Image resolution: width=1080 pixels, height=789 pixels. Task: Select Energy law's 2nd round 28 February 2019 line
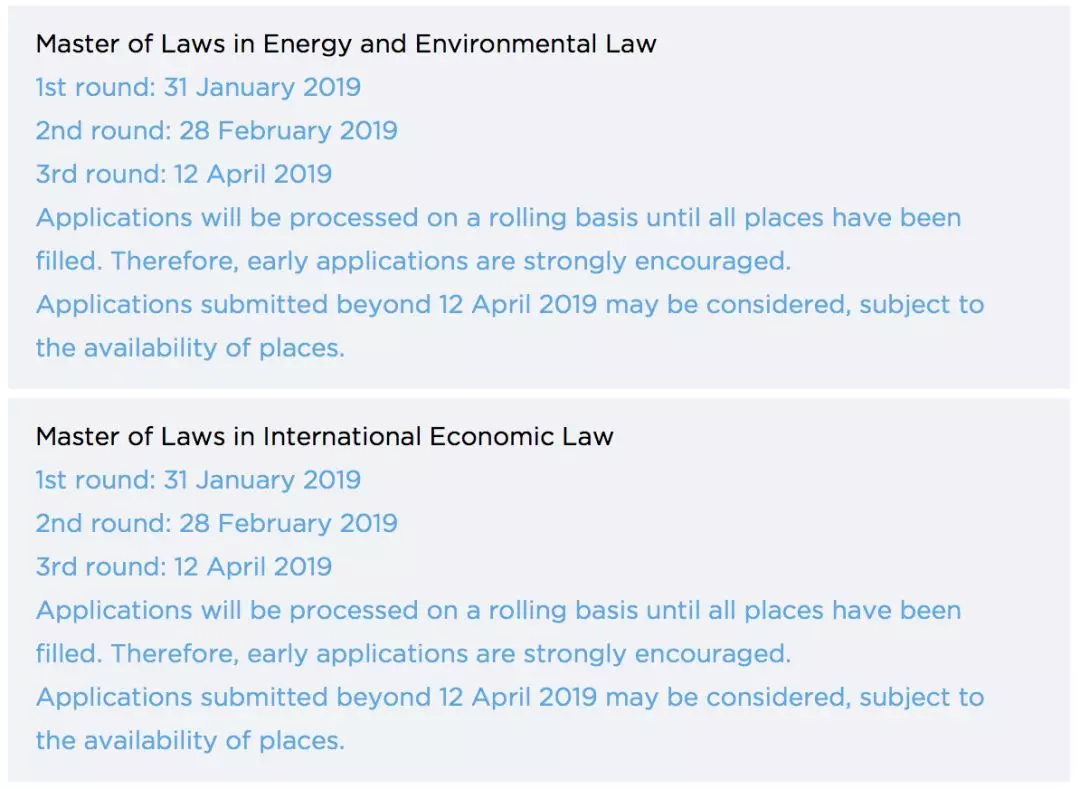coord(216,131)
